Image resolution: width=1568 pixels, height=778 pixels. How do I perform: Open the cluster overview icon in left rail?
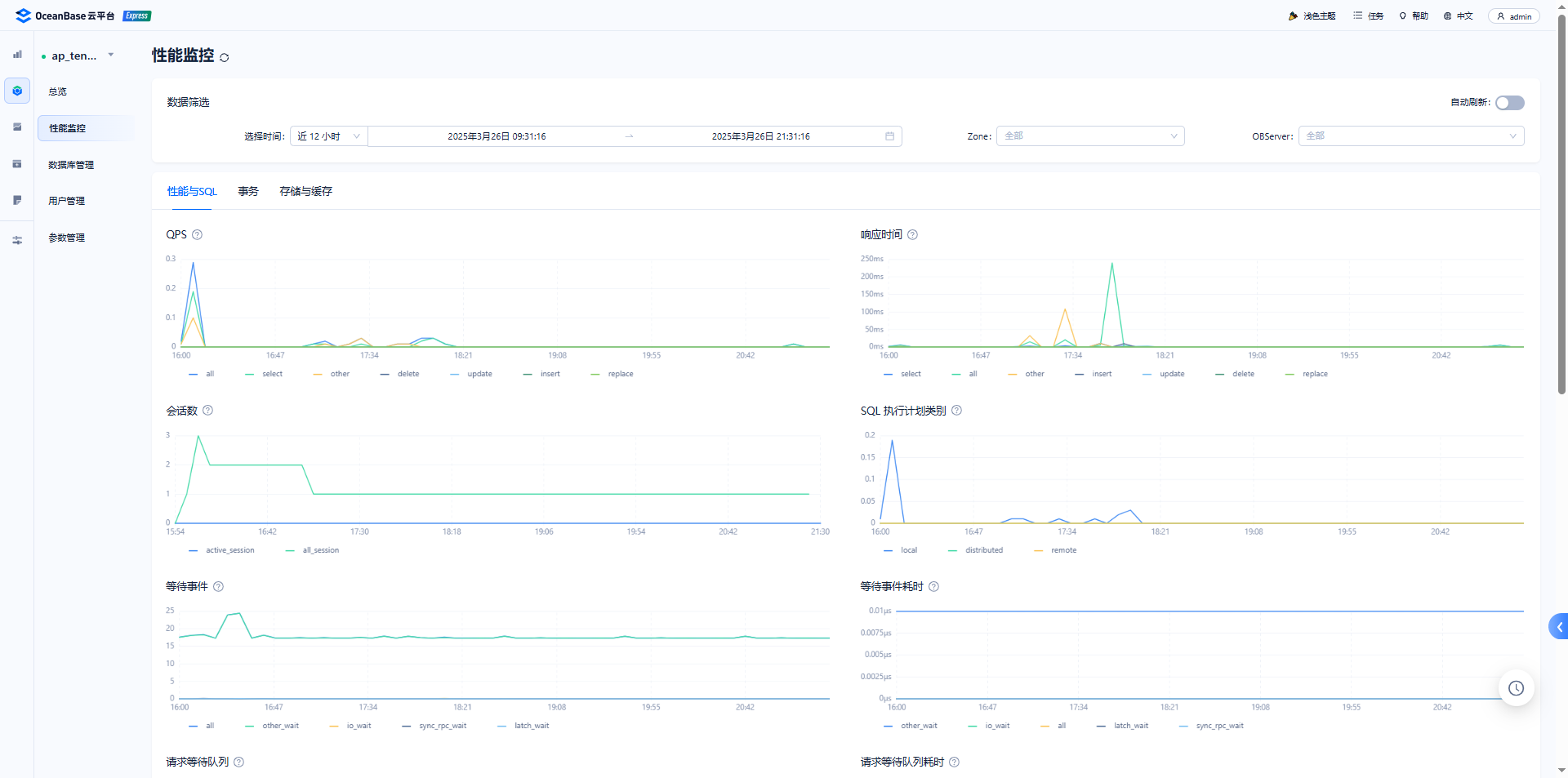tap(17, 55)
